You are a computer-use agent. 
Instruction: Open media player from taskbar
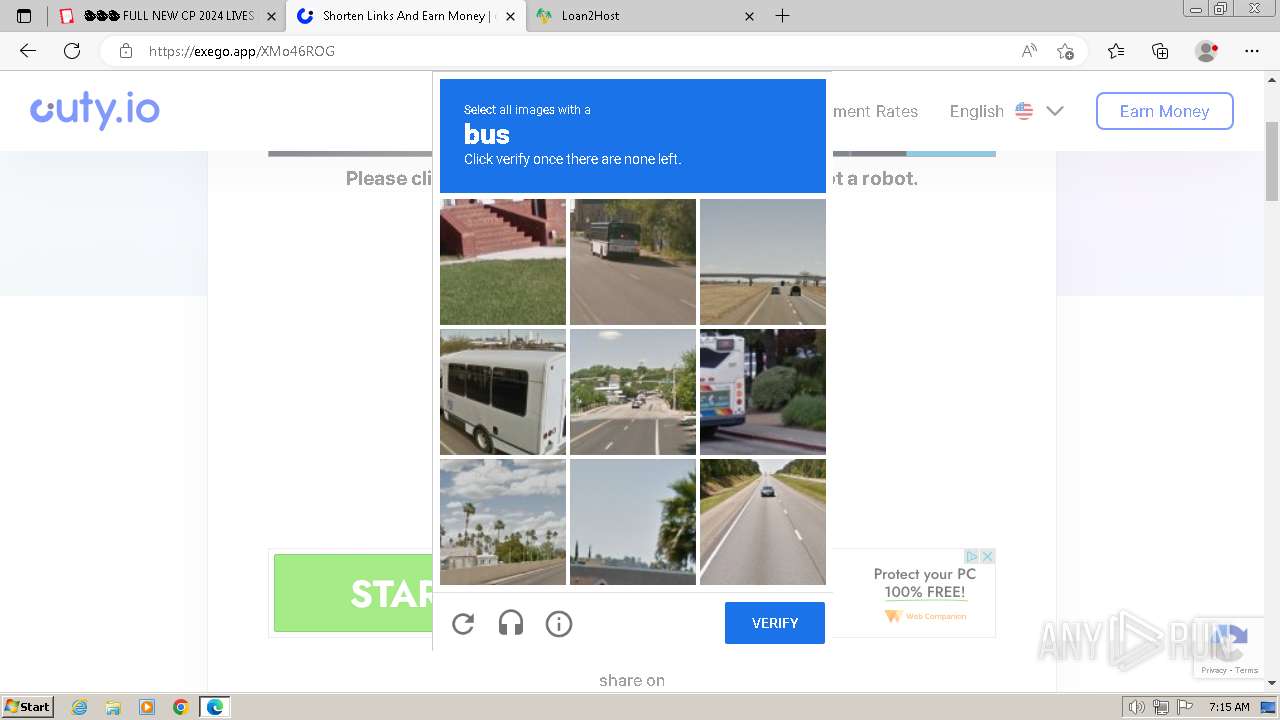tap(147, 707)
